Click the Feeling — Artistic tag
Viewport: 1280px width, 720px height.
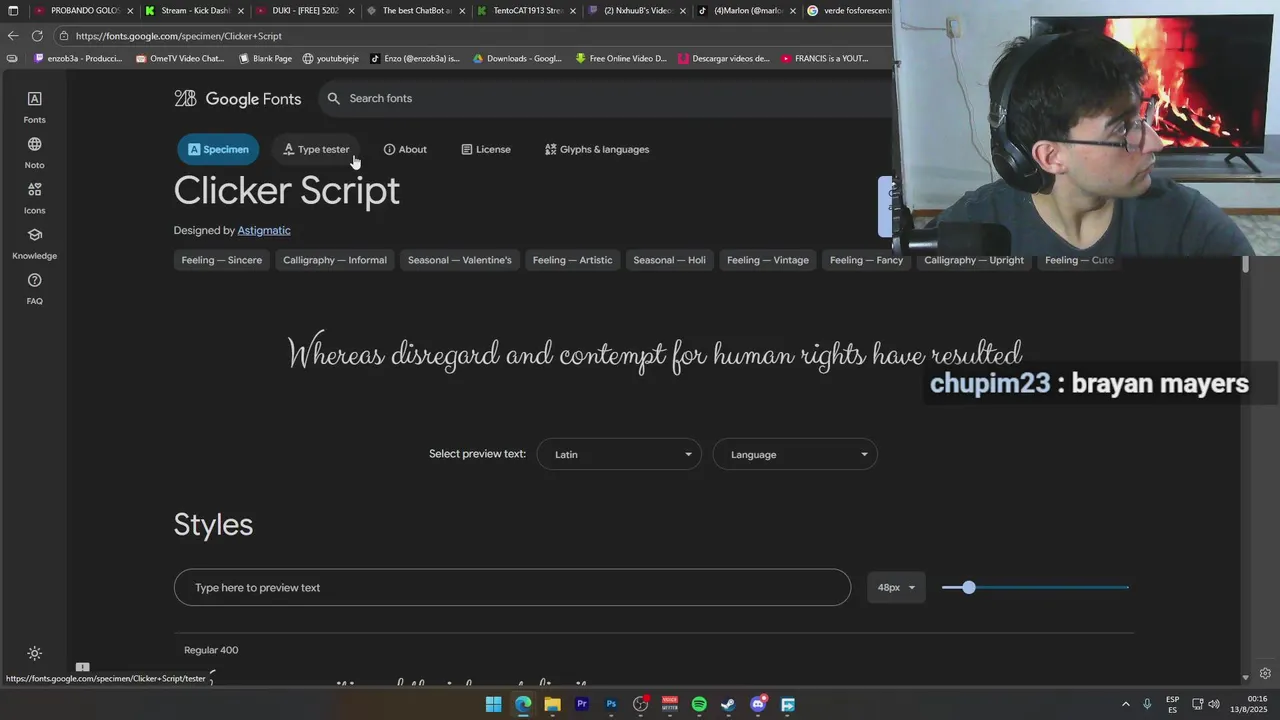pyautogui.click(x=572, y=260)
